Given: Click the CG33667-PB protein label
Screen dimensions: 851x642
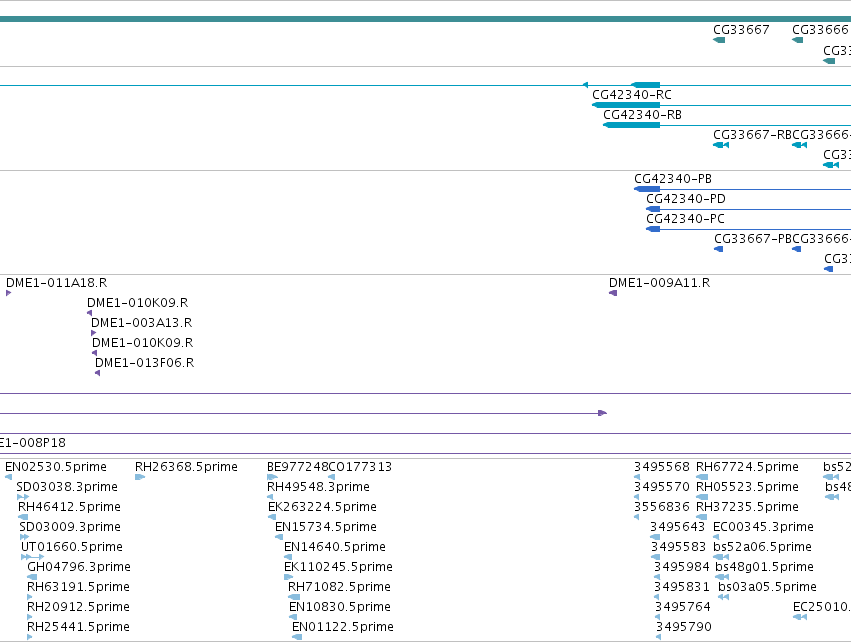Looking at the screenshot, I should 753,239.
